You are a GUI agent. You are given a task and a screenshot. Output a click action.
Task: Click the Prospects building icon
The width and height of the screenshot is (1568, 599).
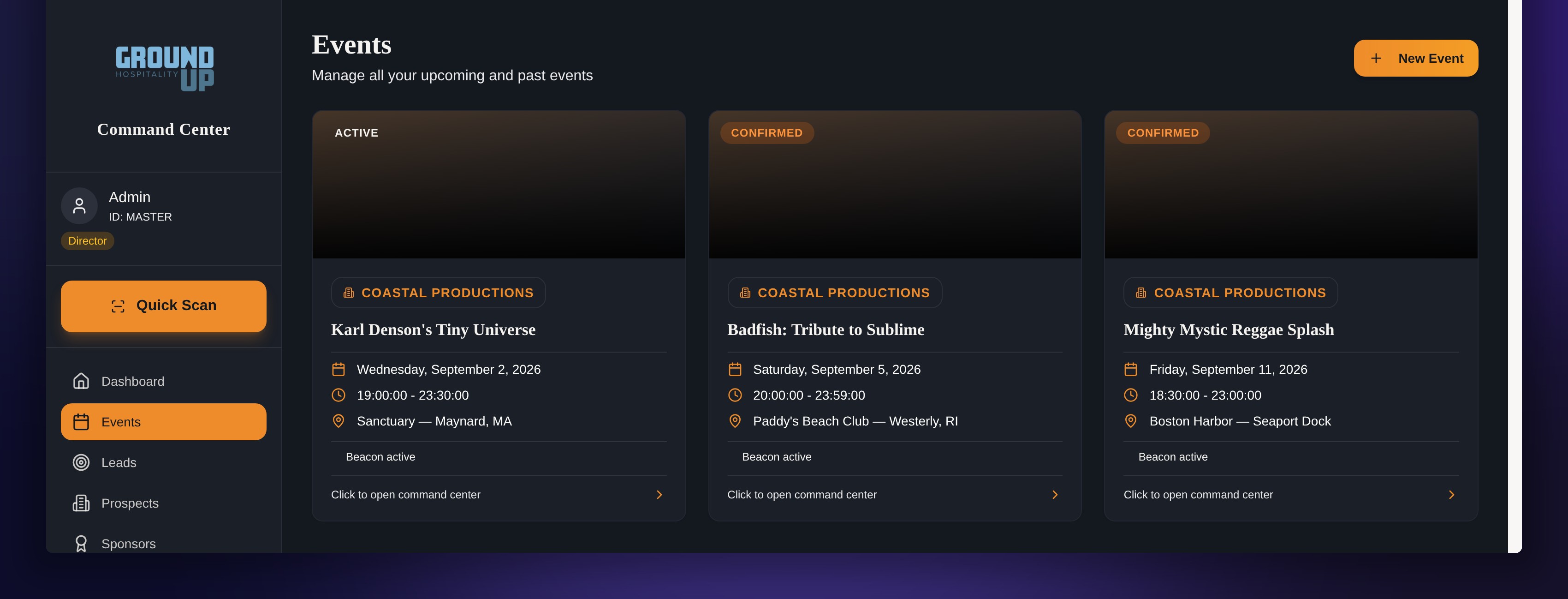pyautogui.click(x=81, y=503)
